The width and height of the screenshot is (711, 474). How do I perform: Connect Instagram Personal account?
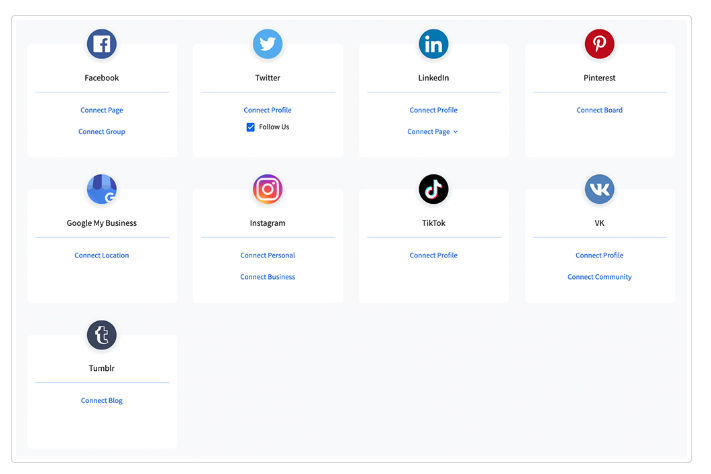(268, 255)
